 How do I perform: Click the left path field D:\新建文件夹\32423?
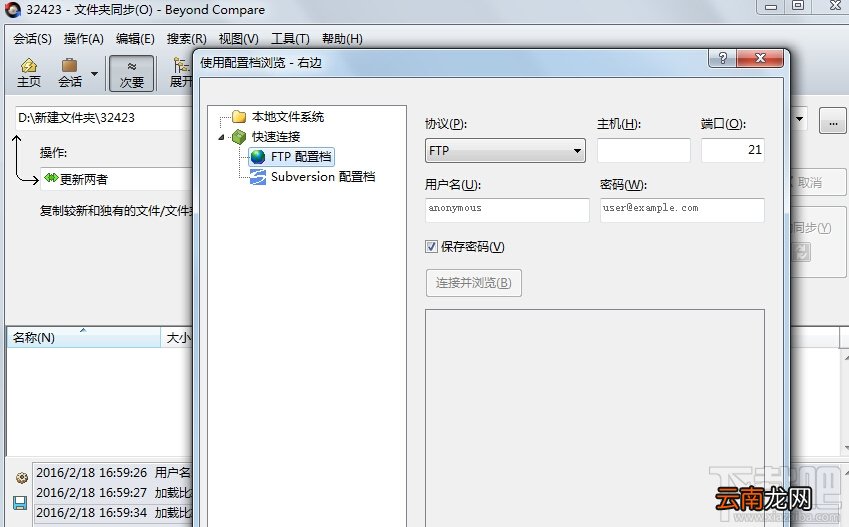pyautogui.click(x=103, y=118)
